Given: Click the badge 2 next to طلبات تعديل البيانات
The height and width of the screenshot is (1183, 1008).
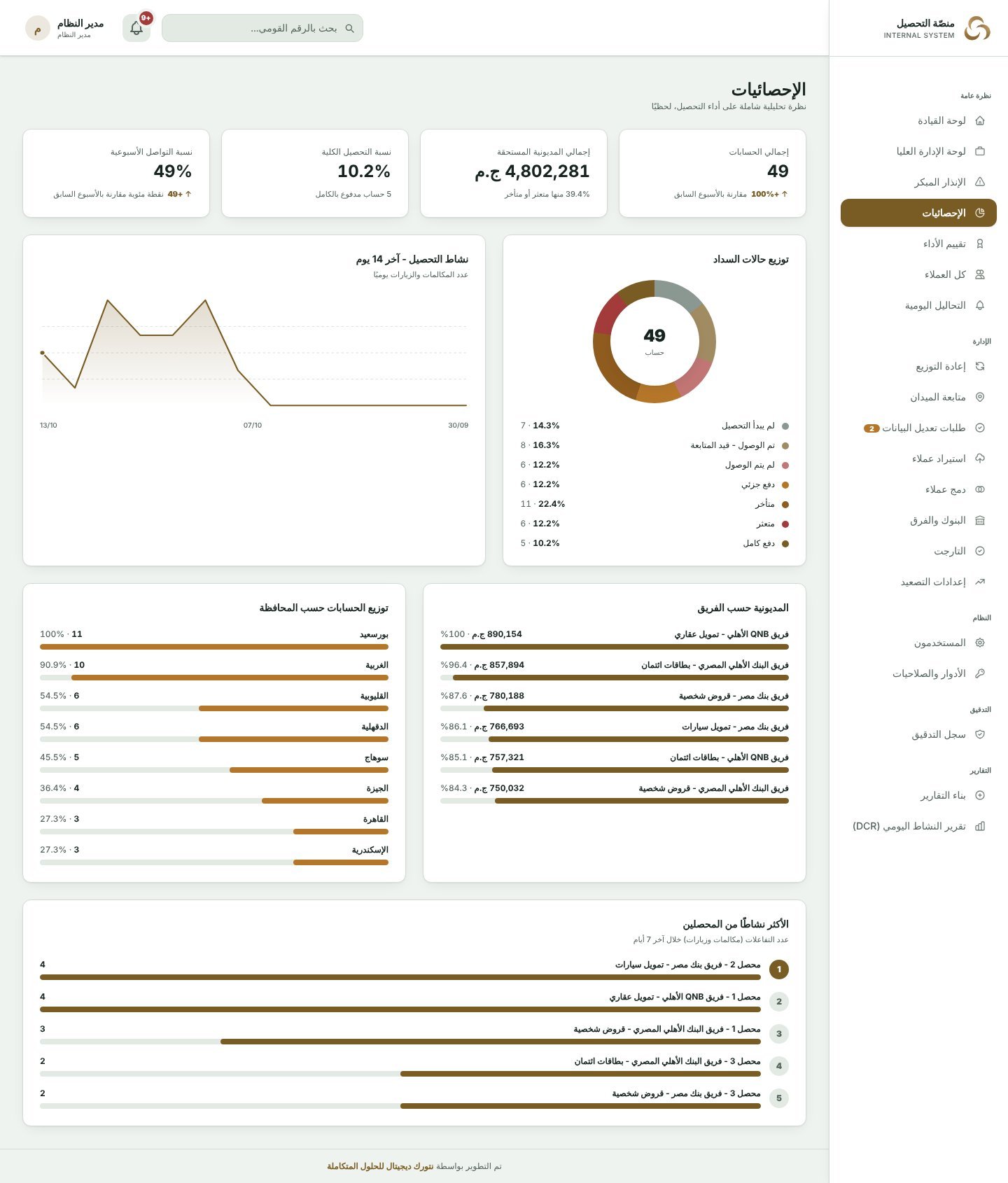Looking at the screenshot, I should tap(871, 428).
